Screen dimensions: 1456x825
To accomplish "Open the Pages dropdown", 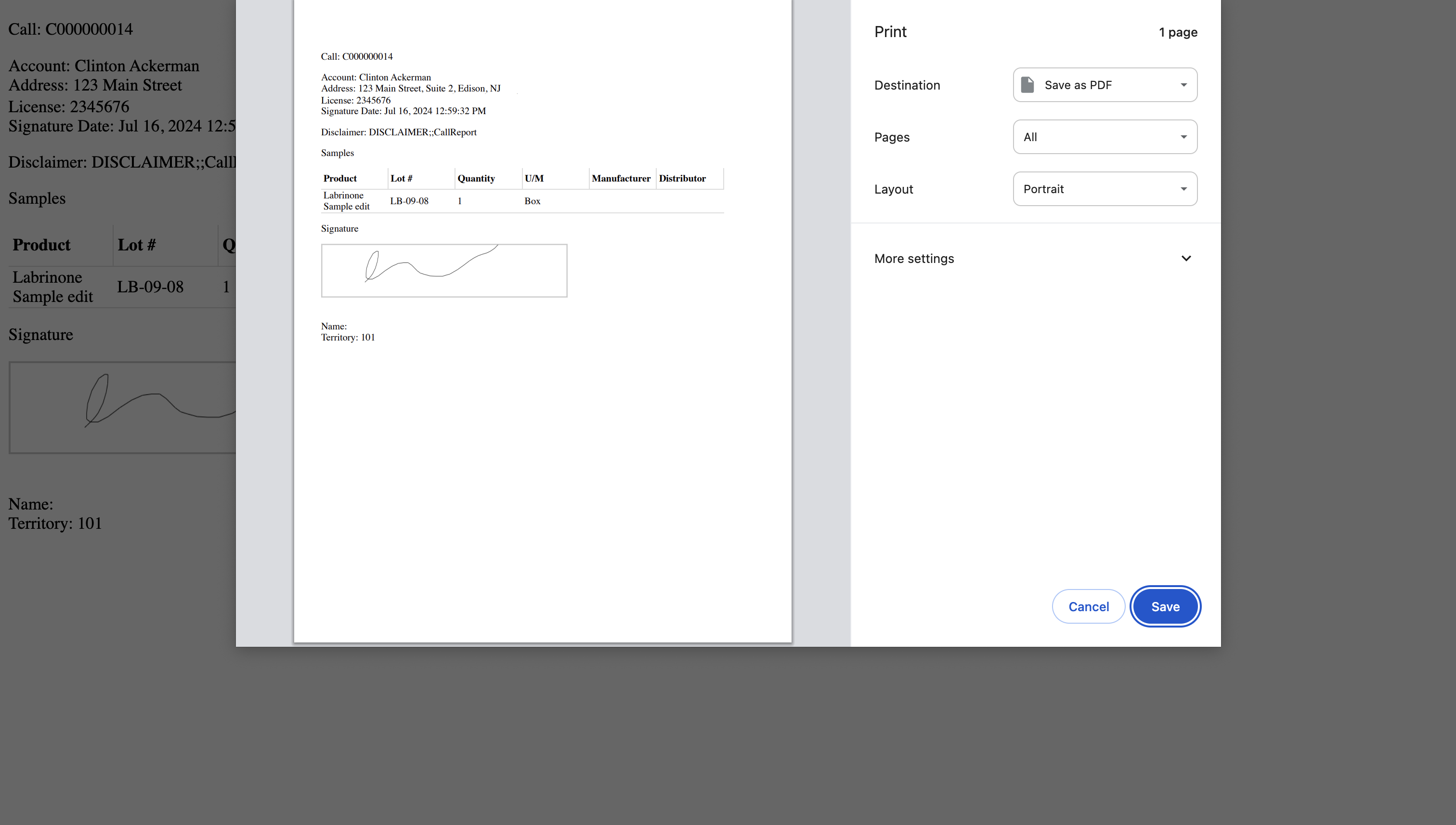I will [1105, 137].
